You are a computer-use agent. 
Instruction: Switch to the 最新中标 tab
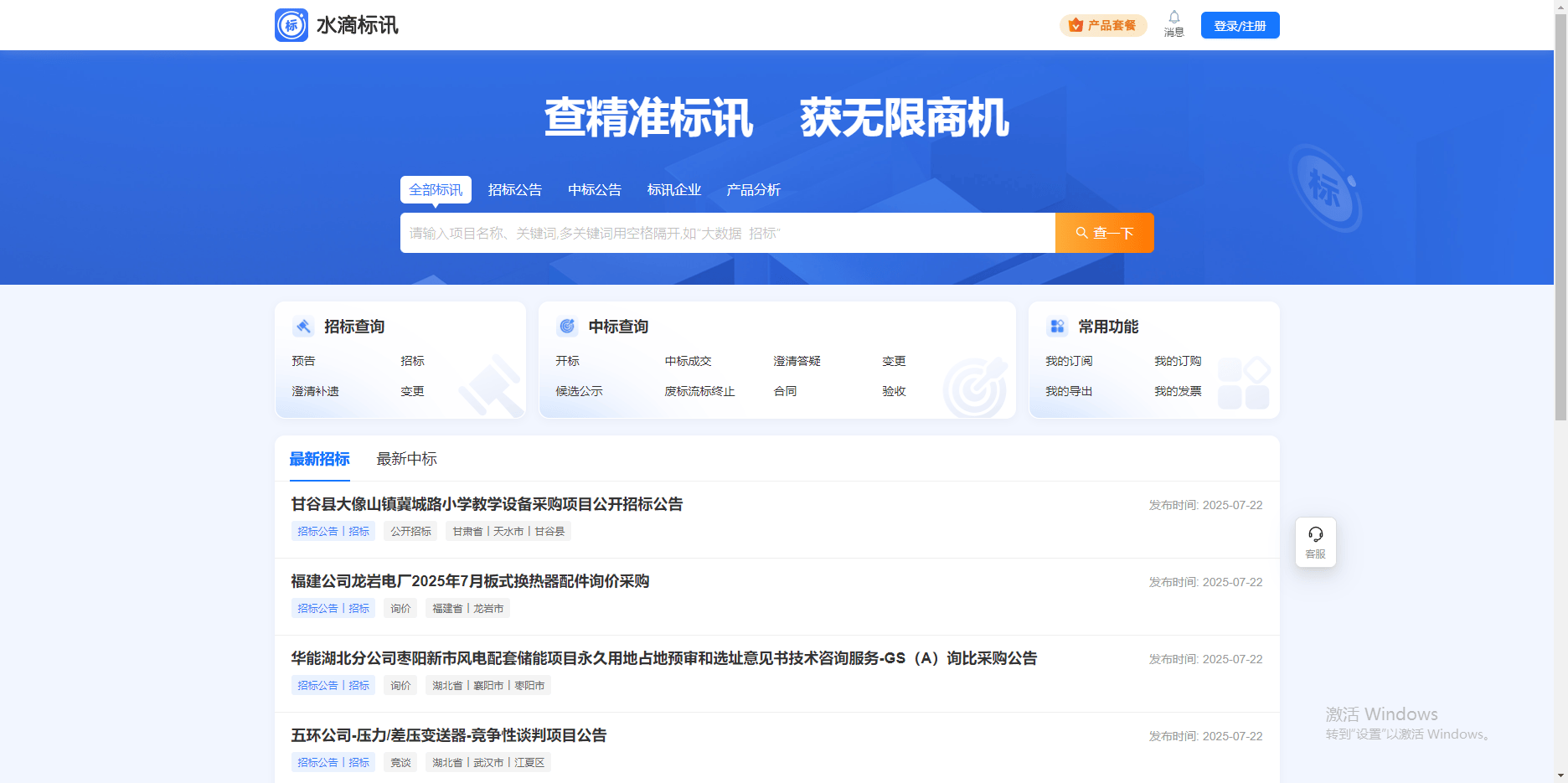pyautogui.click(x=405, y=458)
